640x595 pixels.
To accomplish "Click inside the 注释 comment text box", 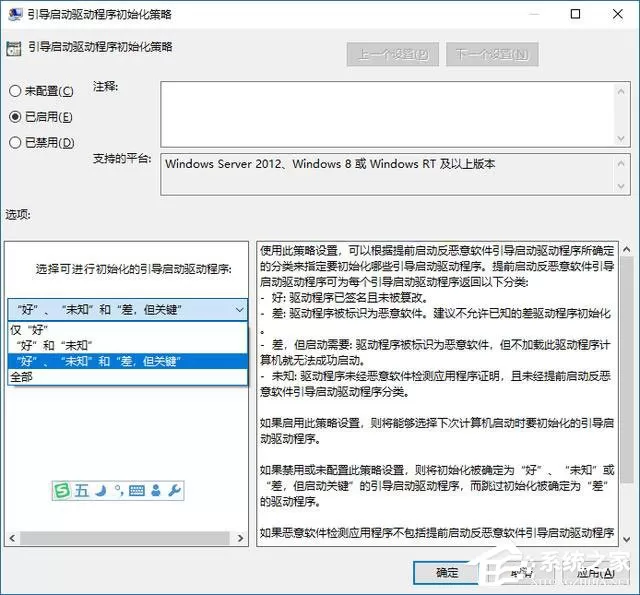I will [388, 114].
